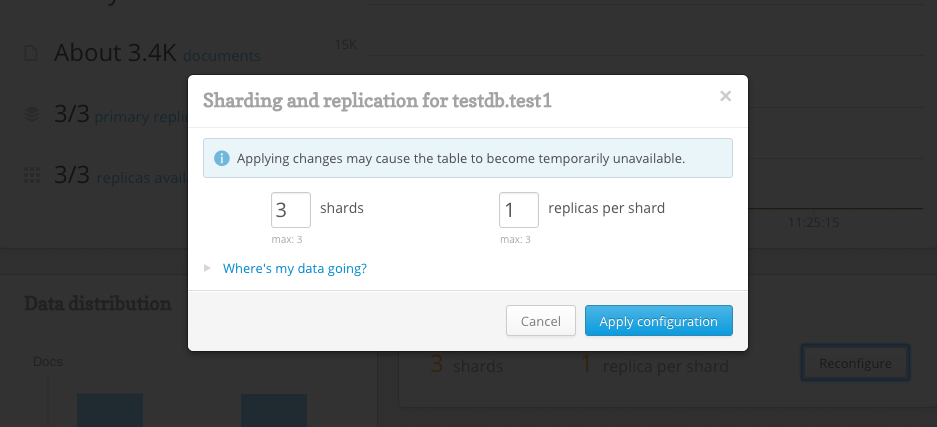Open the primary replicas link
Viewport: 937px width, 427px height.
point(141,116)
